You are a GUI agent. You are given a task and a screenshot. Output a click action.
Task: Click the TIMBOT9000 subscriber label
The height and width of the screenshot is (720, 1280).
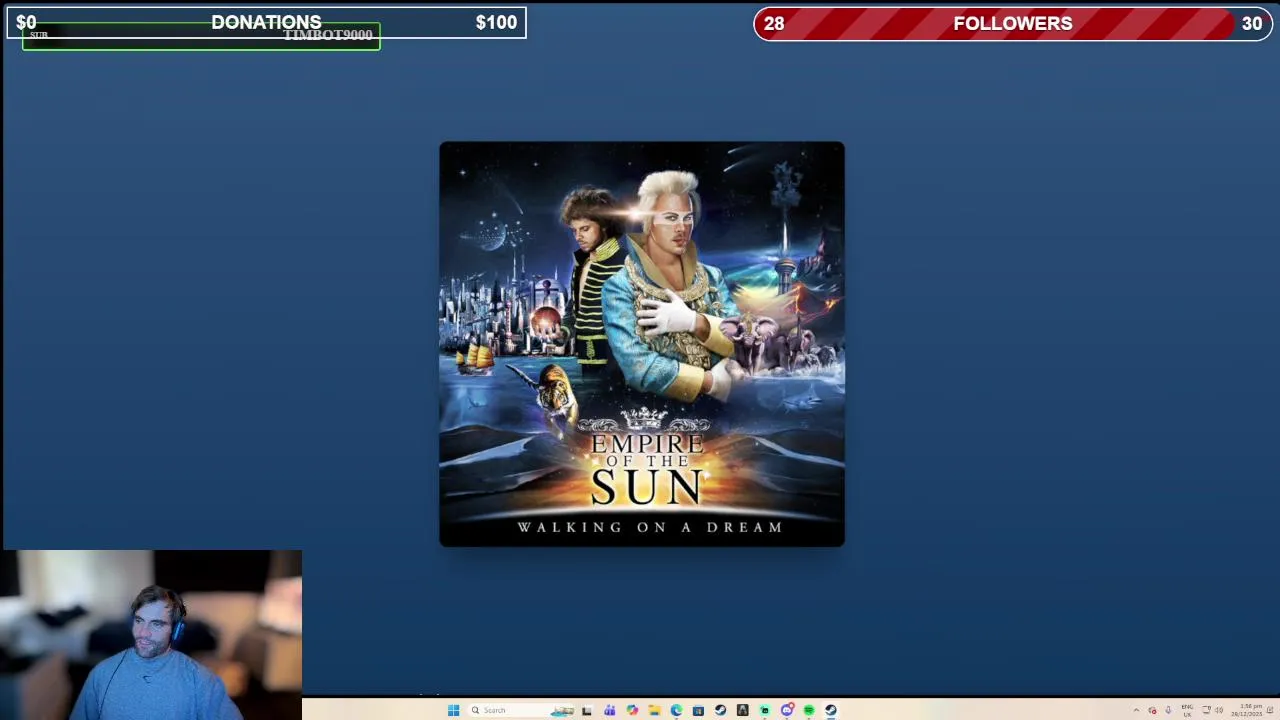328,35
